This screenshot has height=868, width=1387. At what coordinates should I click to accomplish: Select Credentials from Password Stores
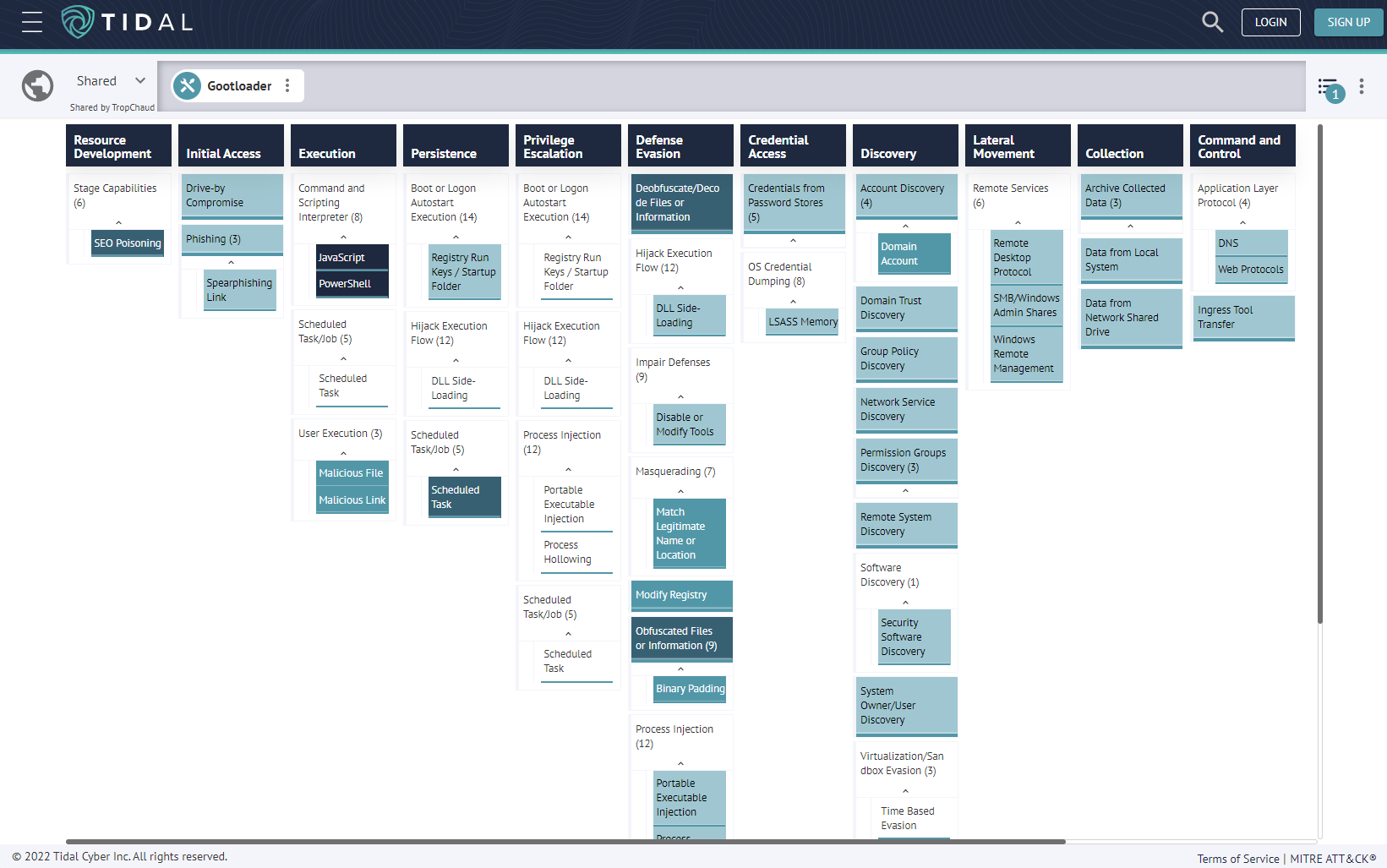tap(795, 203)
